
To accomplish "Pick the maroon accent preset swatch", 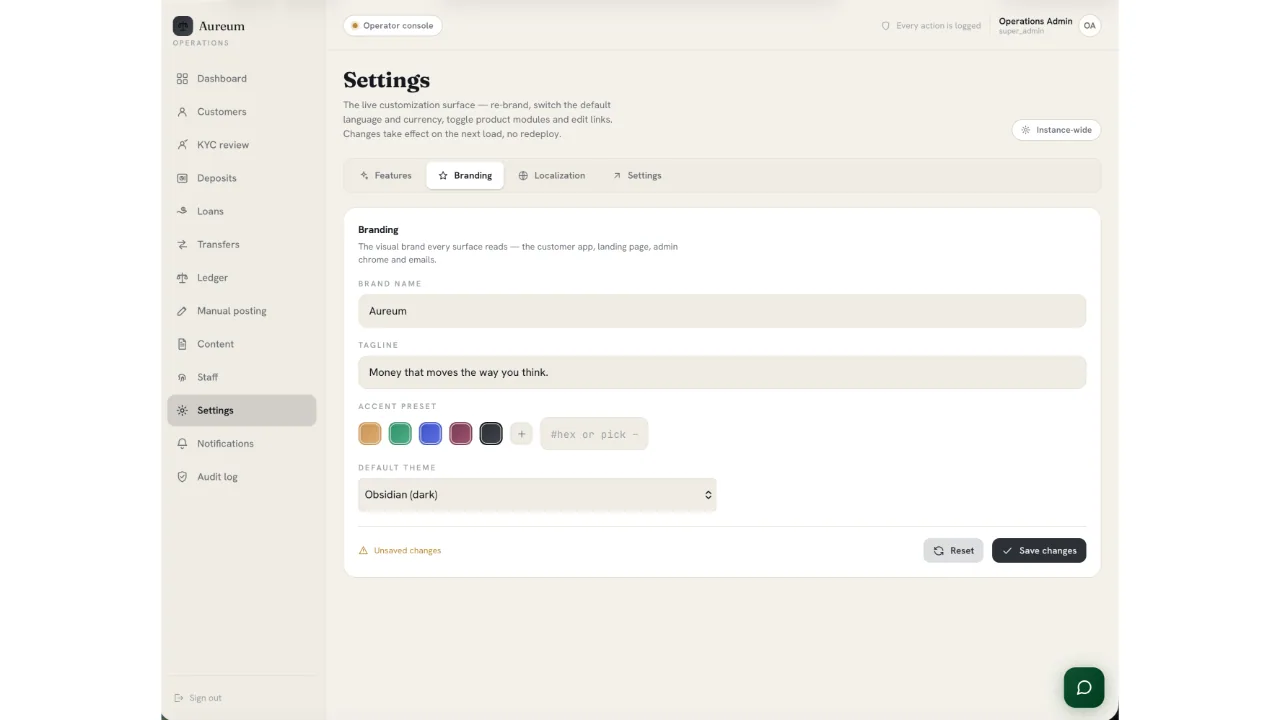I will click(460, 433).
